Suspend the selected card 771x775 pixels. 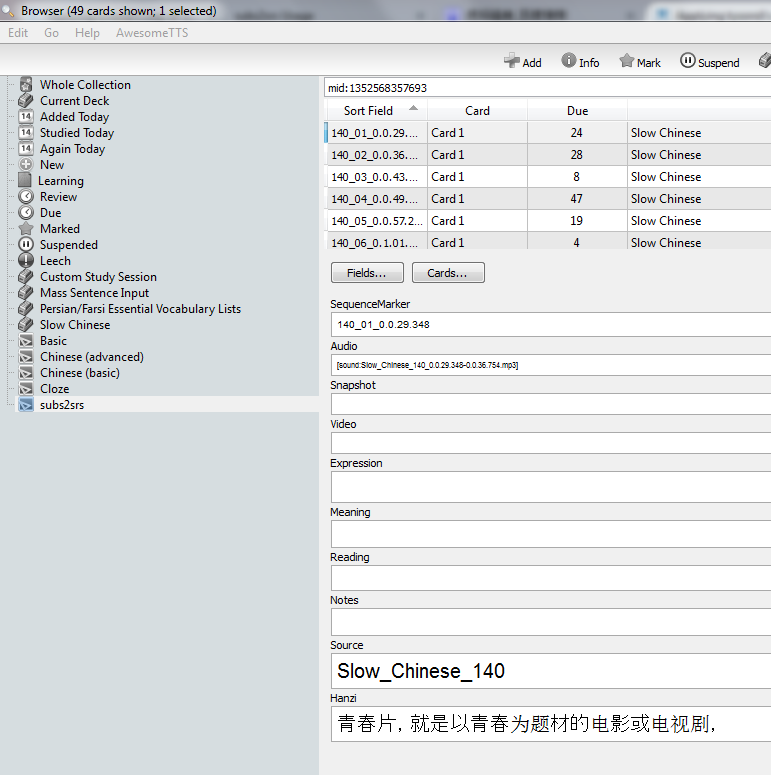709,62
